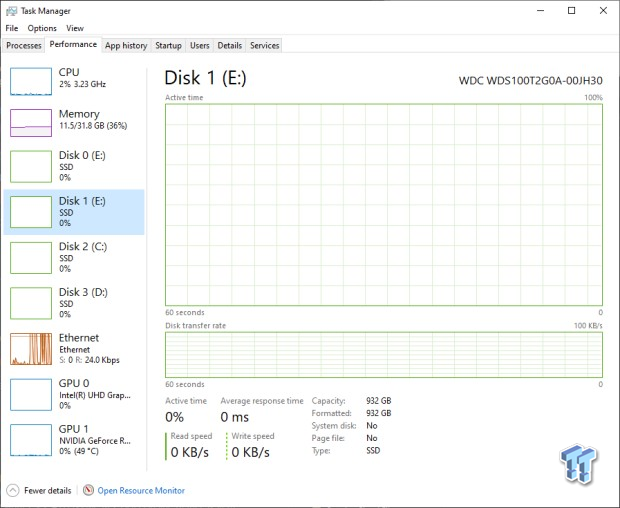620x508 pixels.
Task: Open the View menu
Action: click(75, 28)
